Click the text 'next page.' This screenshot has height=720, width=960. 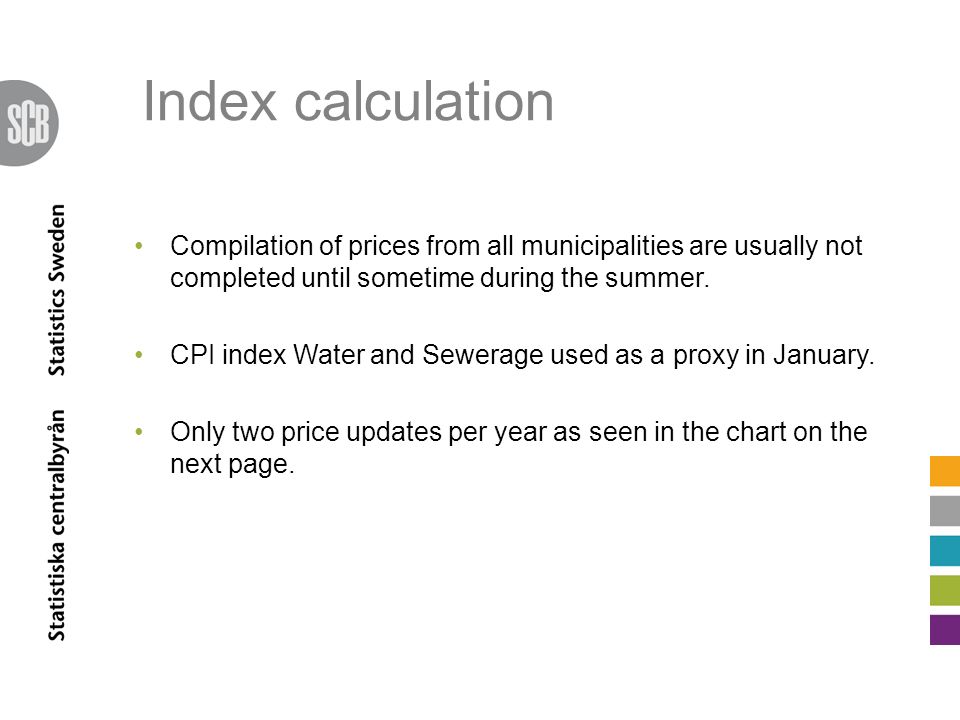pos(232,464)
